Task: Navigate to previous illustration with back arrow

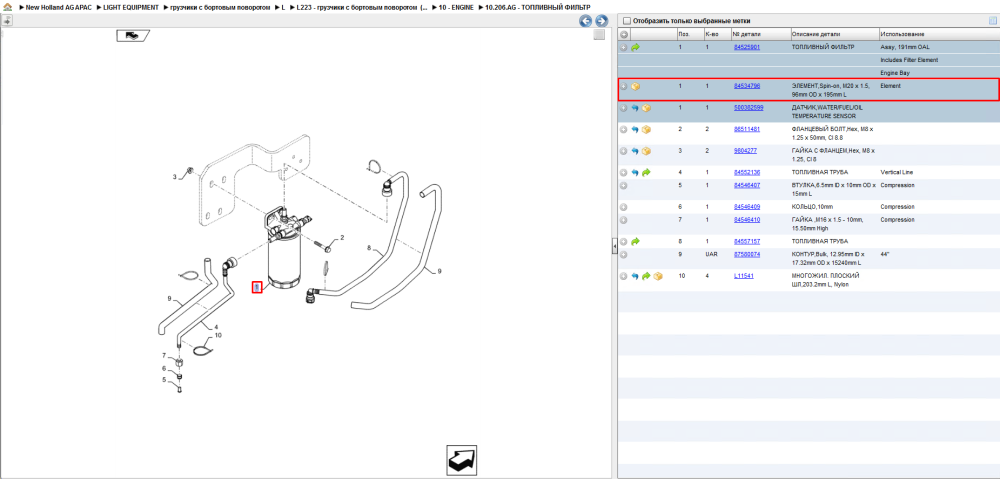Action: click(585, 20)
